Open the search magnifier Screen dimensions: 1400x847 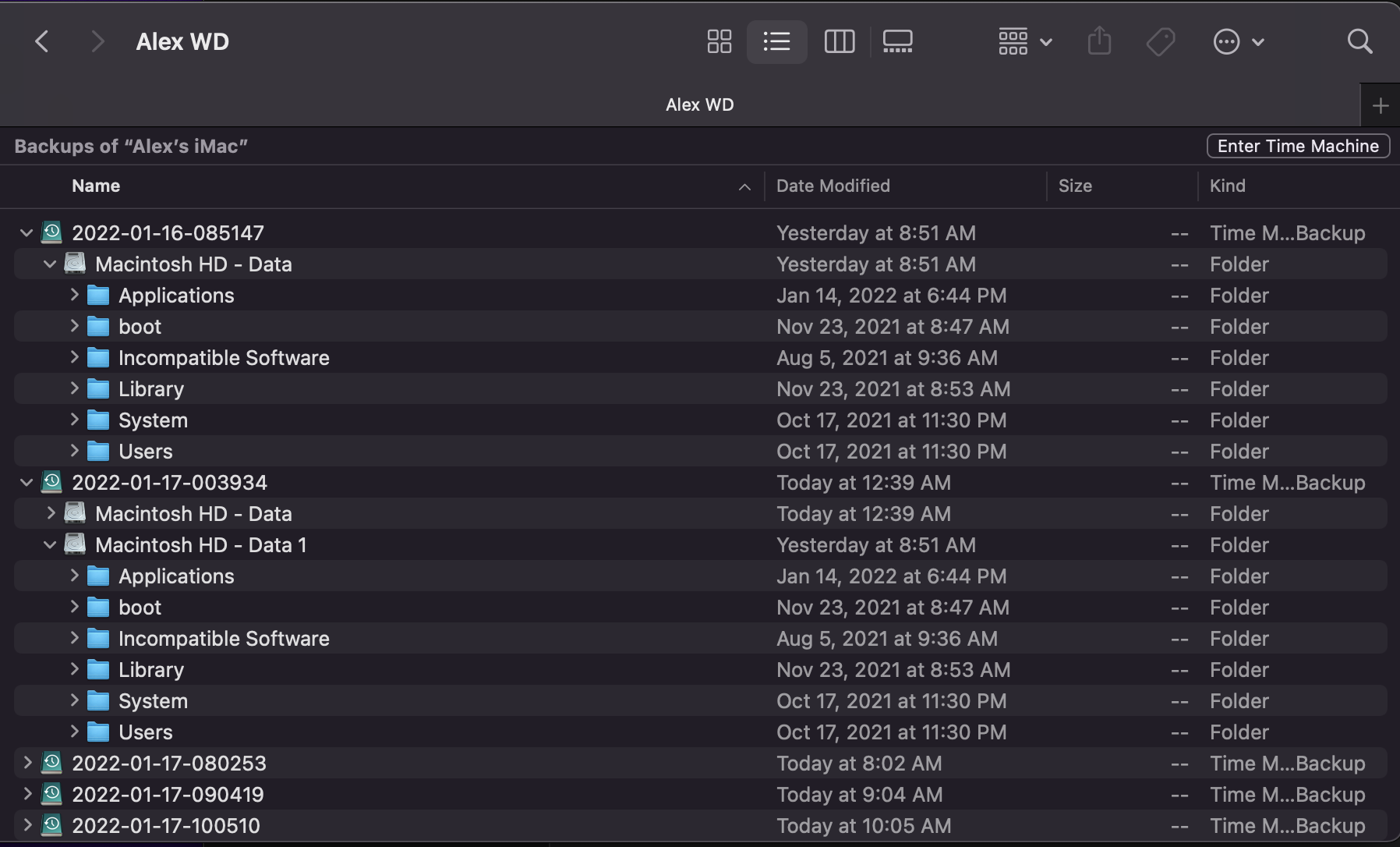[1359, 41]
